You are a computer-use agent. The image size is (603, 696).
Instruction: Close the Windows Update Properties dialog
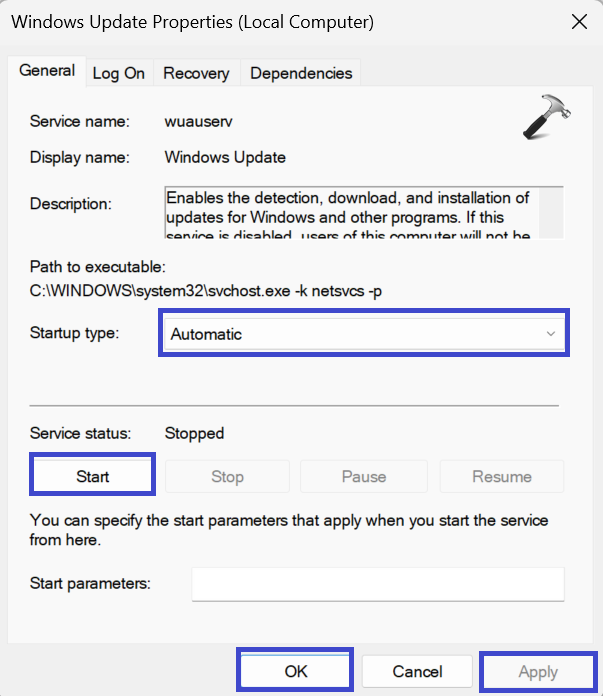click(x=578, y=20)
